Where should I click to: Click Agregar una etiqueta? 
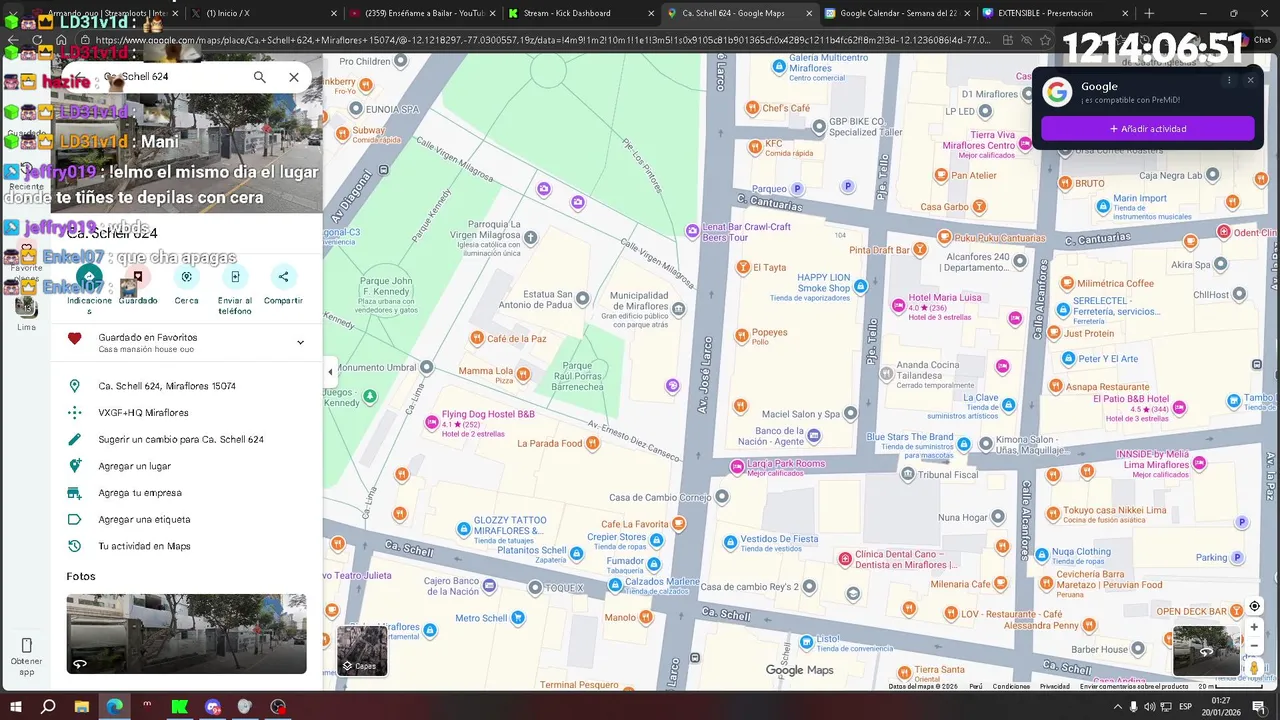click(144, 519)
